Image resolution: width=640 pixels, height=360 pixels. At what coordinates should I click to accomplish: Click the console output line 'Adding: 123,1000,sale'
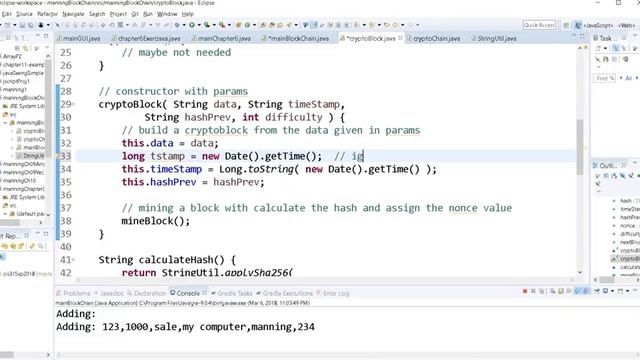click(x=185, y=327)
